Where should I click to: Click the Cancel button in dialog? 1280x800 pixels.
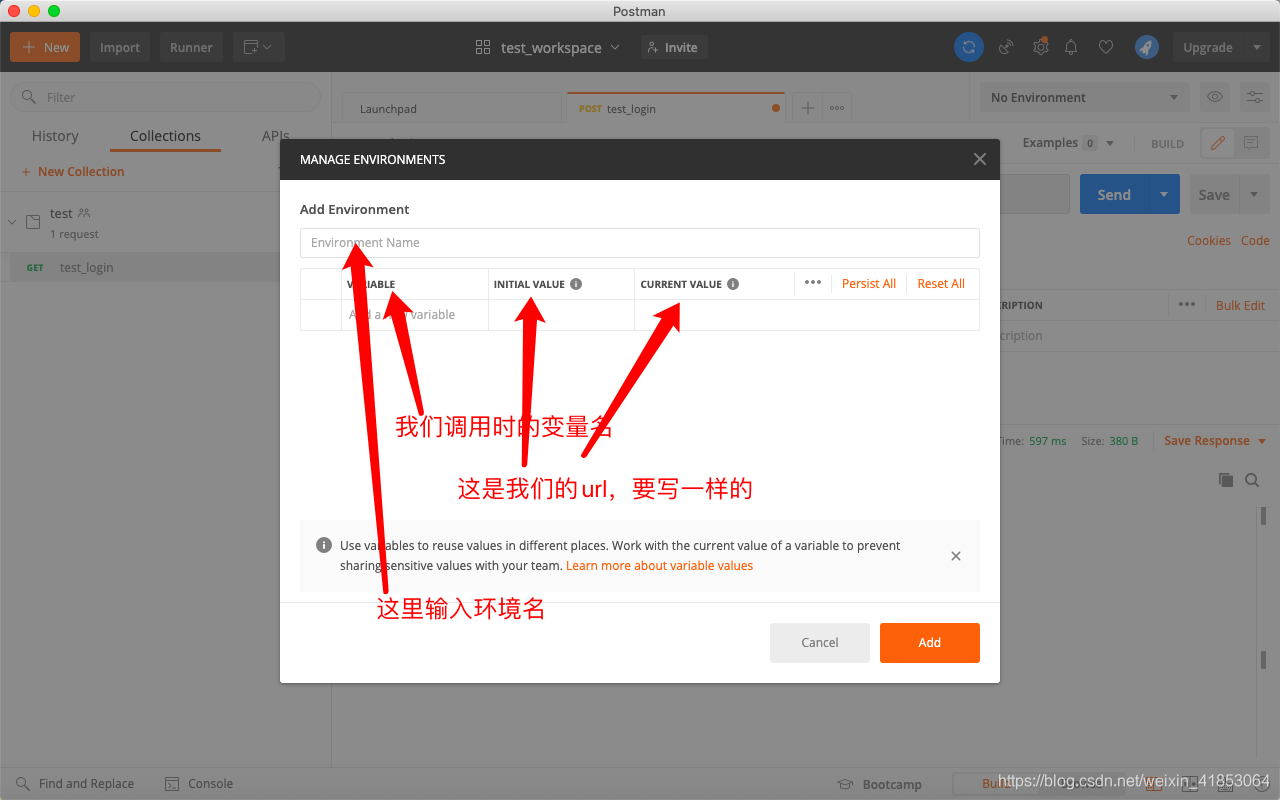[820, 643]
